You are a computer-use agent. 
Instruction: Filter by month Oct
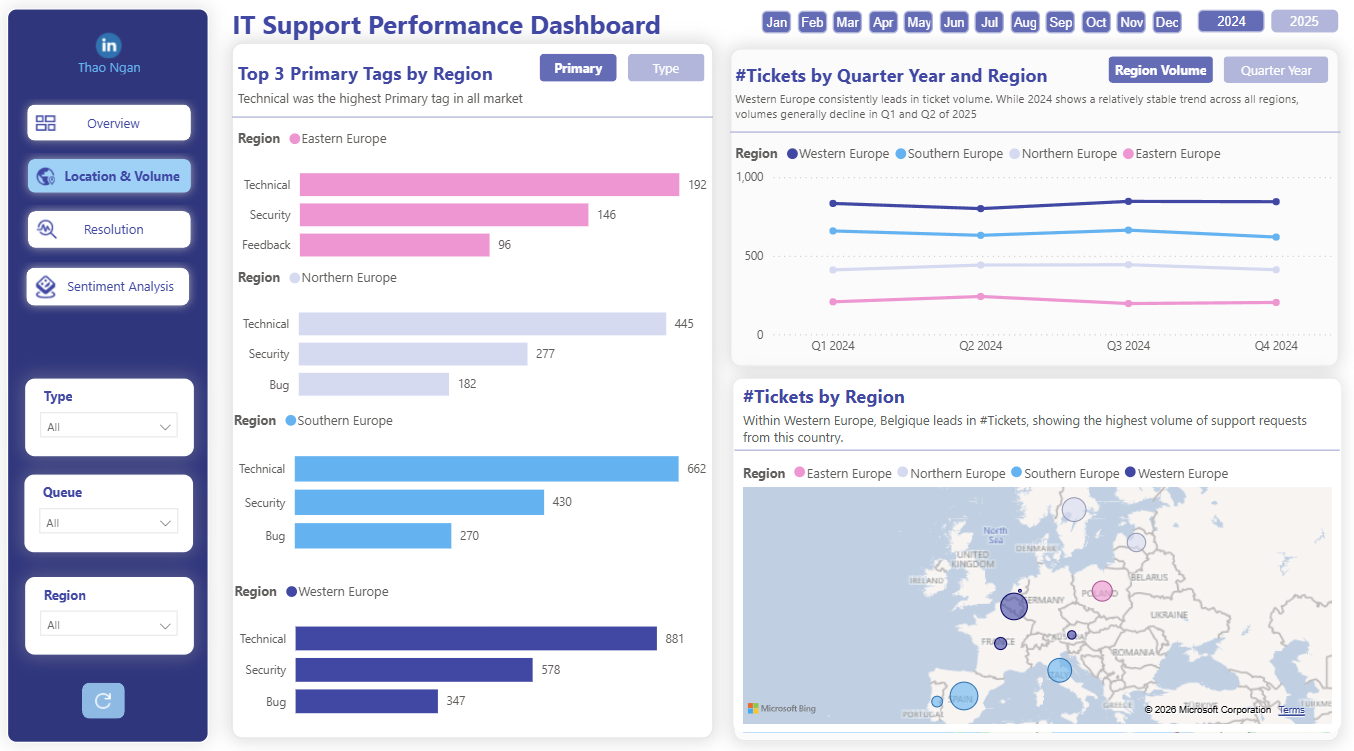point(1096,22)
